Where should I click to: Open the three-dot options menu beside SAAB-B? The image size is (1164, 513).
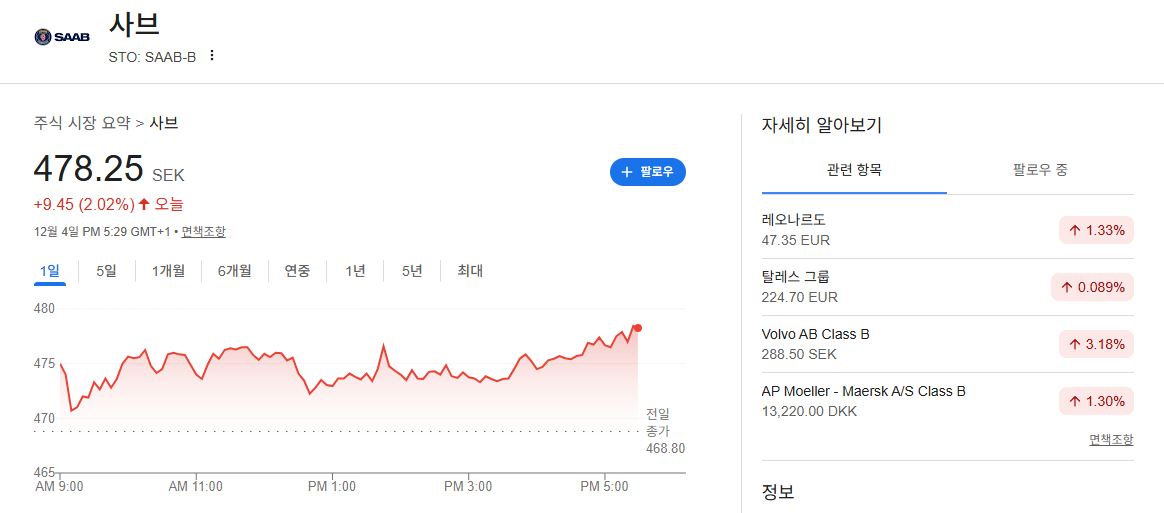(x=212, y=56)
